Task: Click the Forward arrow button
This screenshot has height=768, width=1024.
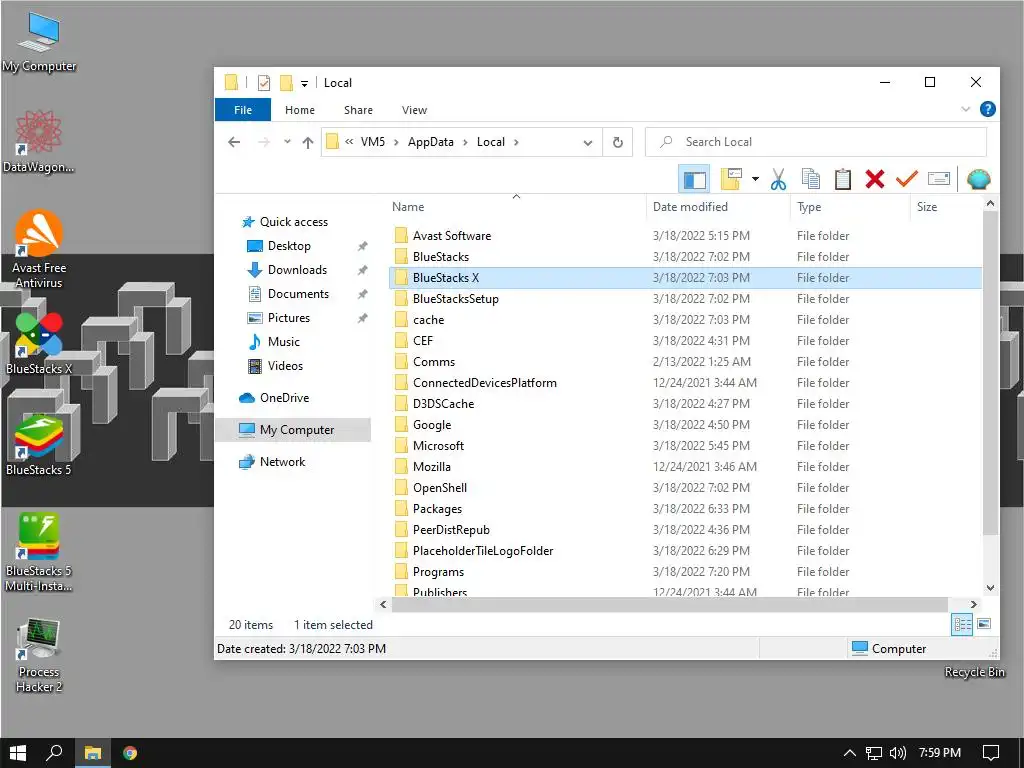Action: (264, 142)
